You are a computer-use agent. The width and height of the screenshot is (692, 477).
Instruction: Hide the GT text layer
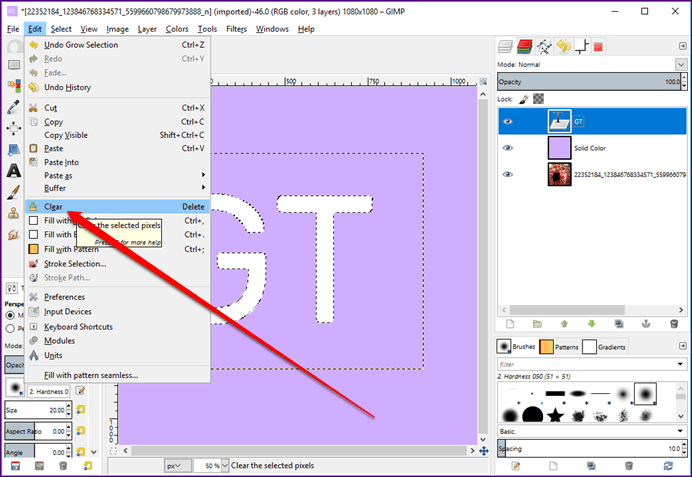[x=508, y=121]
